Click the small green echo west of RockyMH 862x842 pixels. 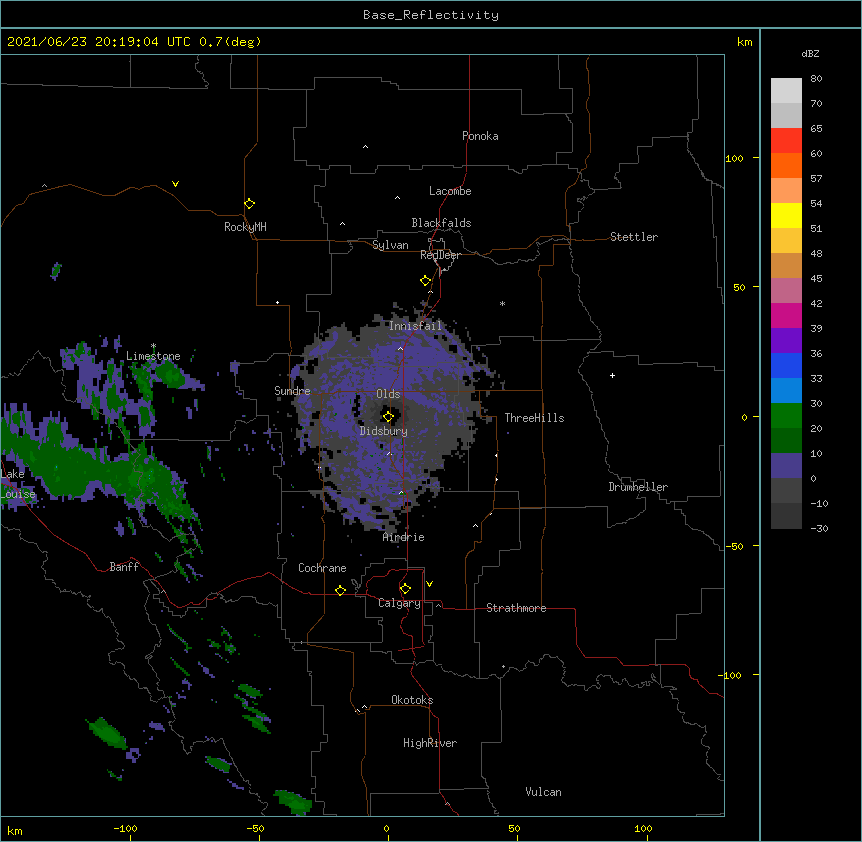(56, 270)
